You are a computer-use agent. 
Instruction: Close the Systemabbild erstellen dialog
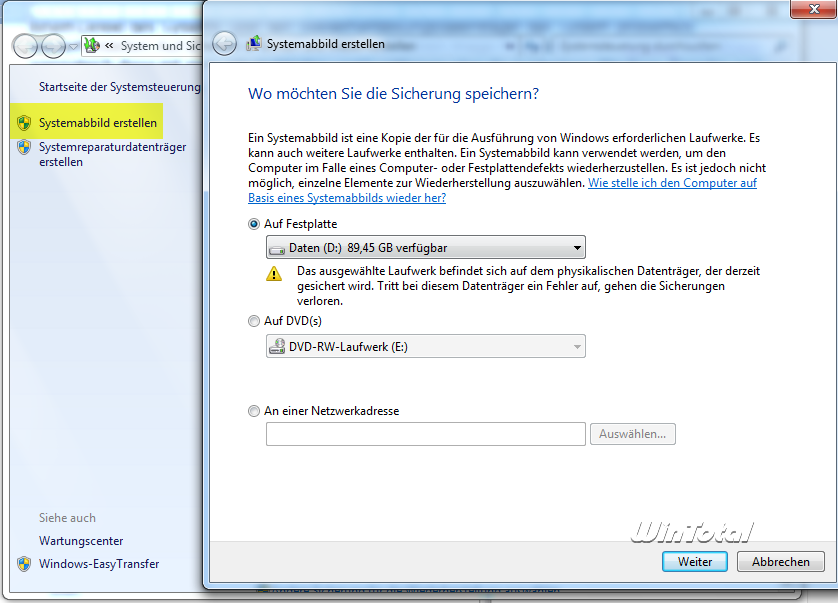tap(814, 9)
